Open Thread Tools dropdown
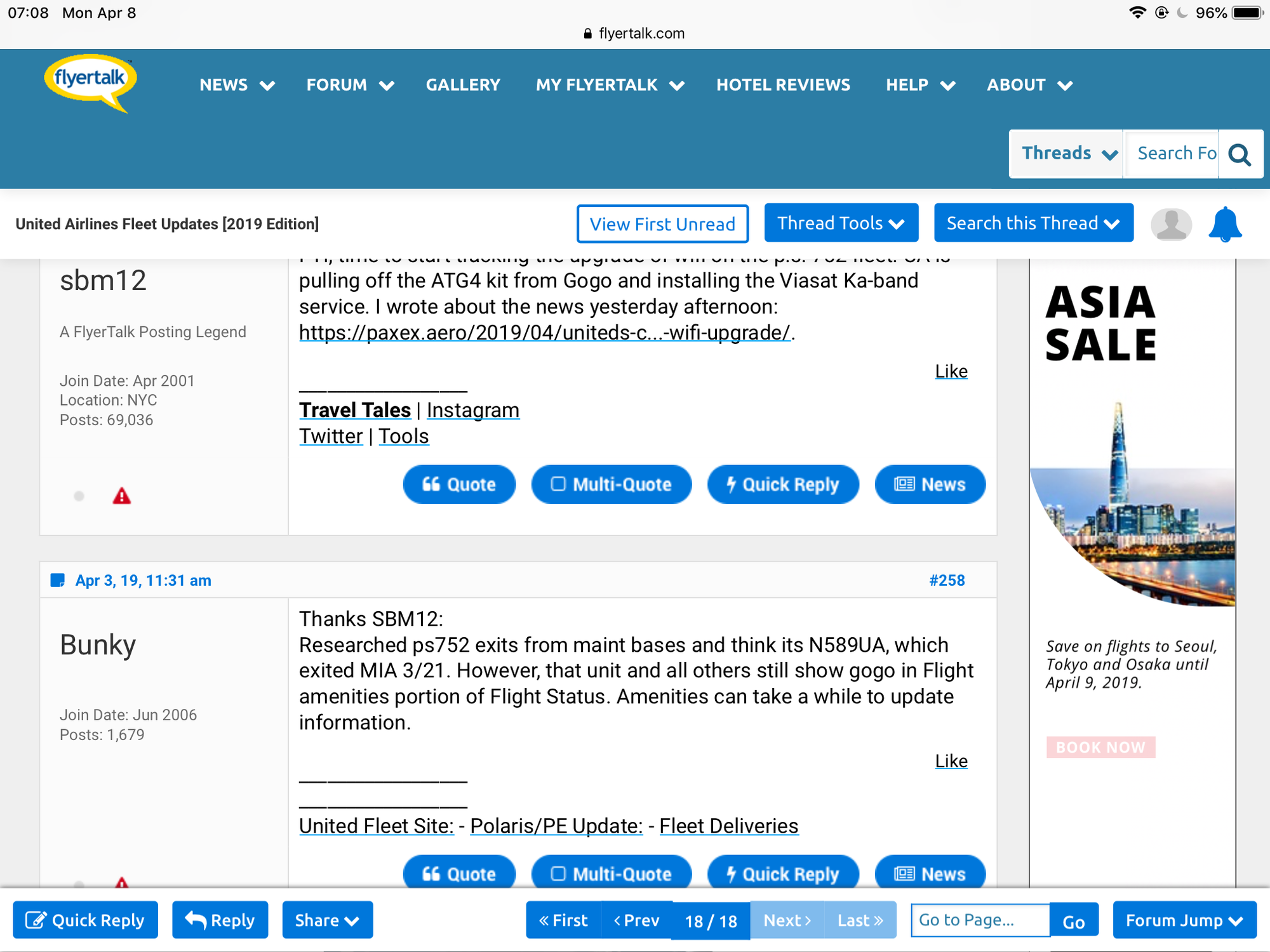 841,223
